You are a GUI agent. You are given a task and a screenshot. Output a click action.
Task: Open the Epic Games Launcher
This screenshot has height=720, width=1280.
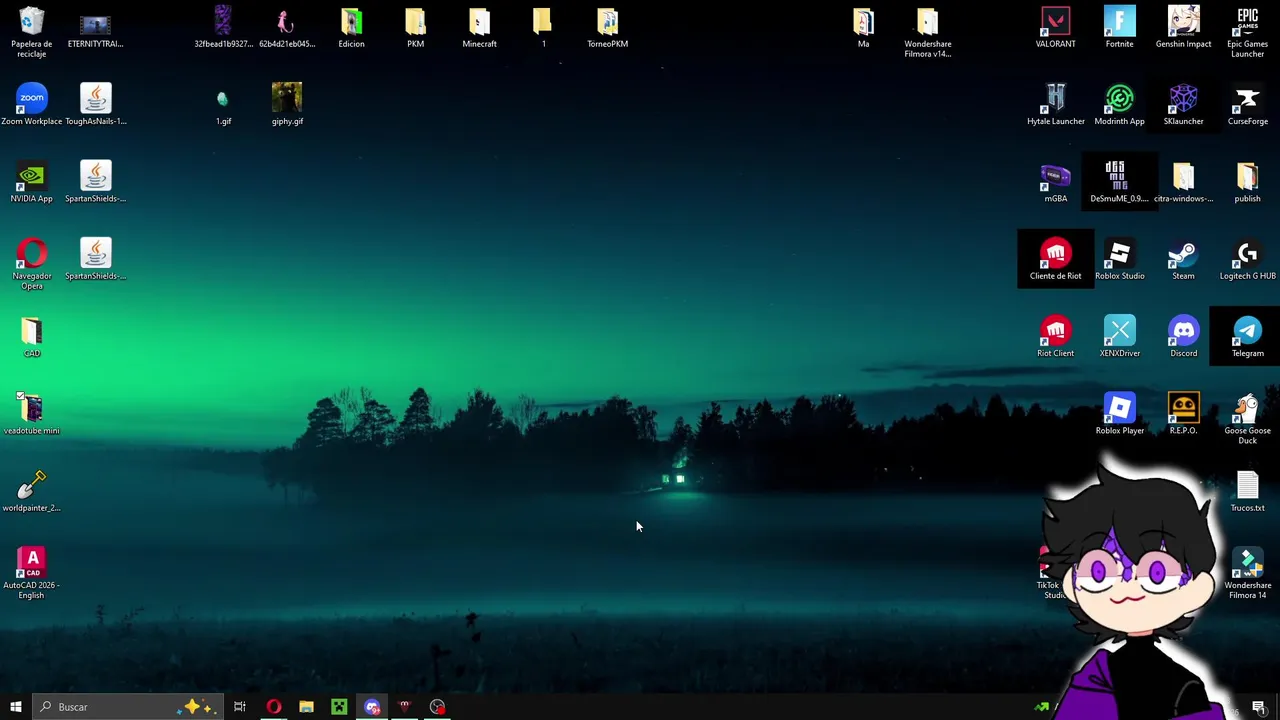coord(1247,32)
